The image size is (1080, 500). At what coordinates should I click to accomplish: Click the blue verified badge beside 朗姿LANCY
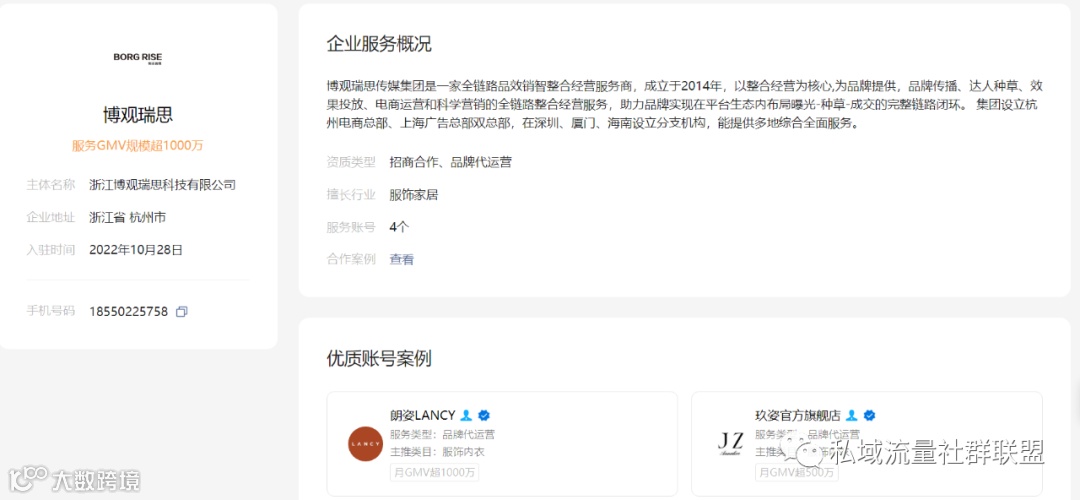484,415
